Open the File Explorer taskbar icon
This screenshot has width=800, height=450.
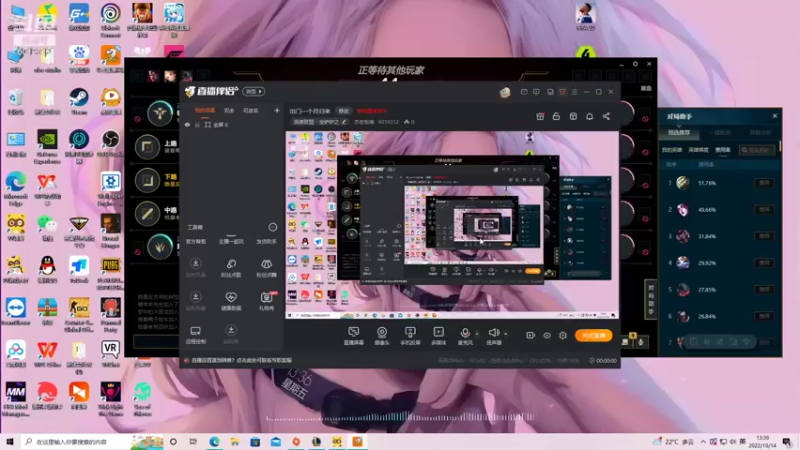pyautogui.click(x=235, y=441)
